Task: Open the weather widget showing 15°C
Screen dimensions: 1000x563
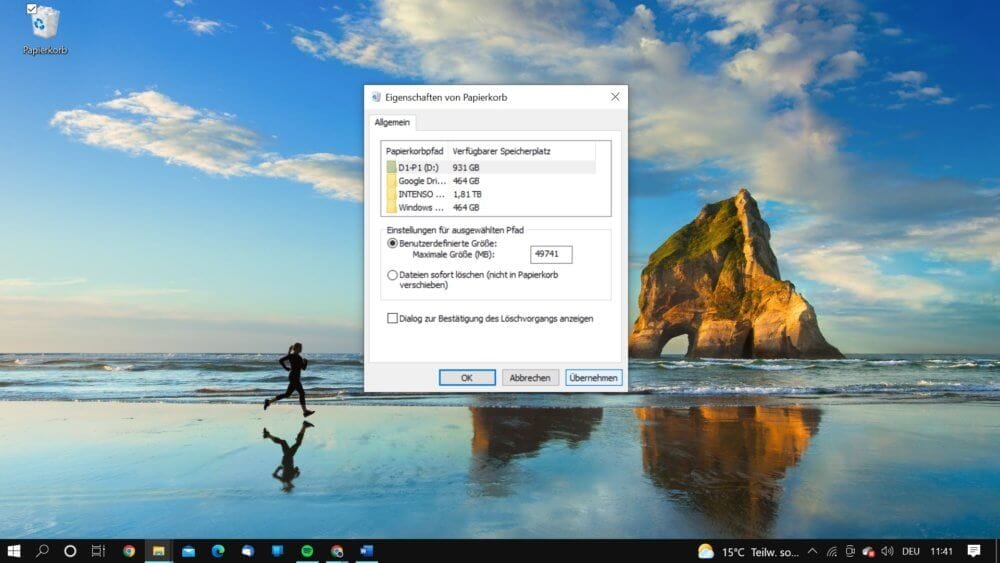Action: pyautogui.click(x=747, y=552)
